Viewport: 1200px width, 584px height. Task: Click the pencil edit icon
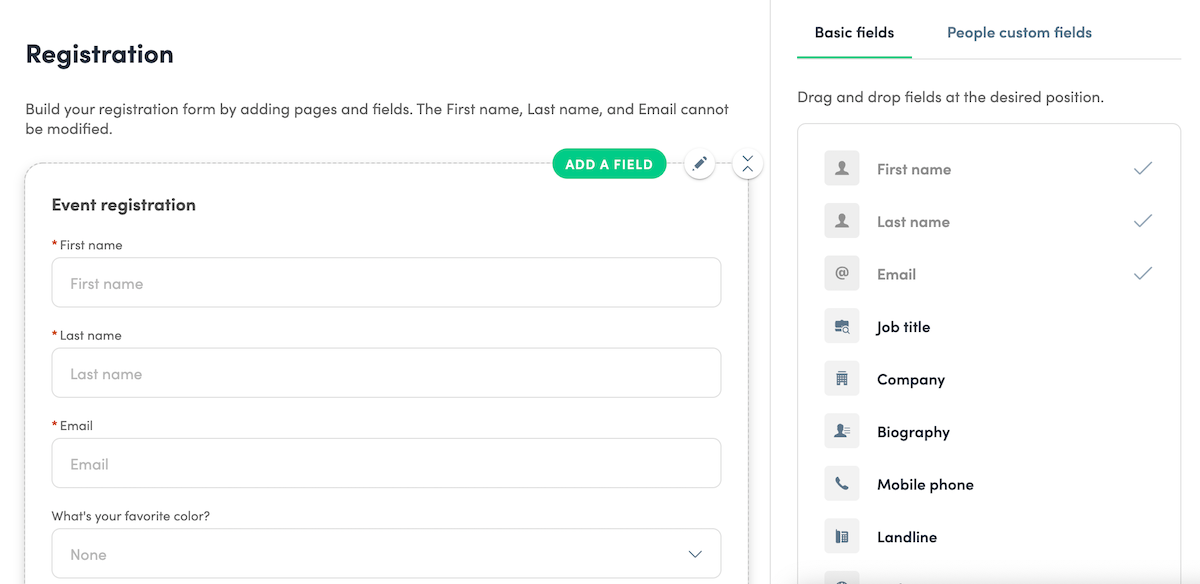(x=700, y=164)
